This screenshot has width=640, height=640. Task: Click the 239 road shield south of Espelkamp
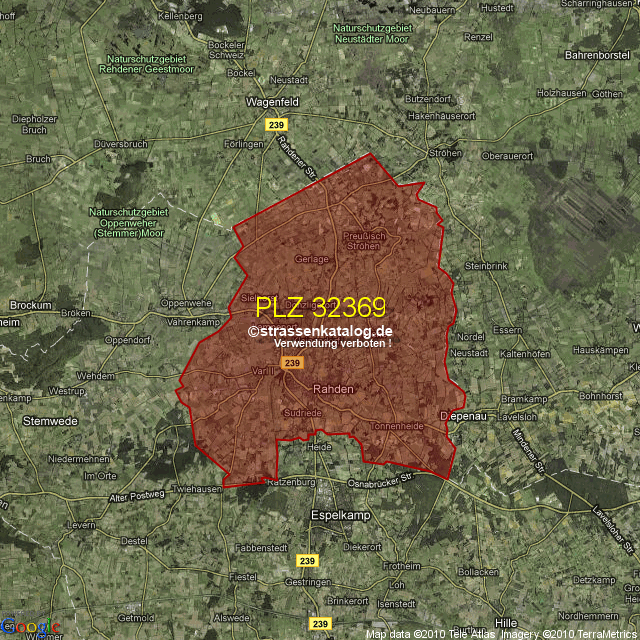pos(306,560)
